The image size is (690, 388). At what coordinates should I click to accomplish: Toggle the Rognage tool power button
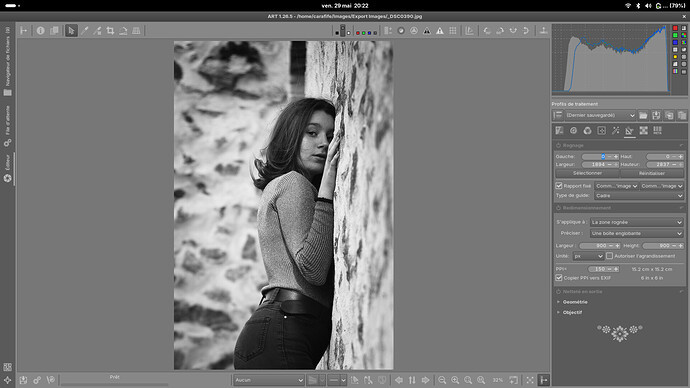(558, 145)
